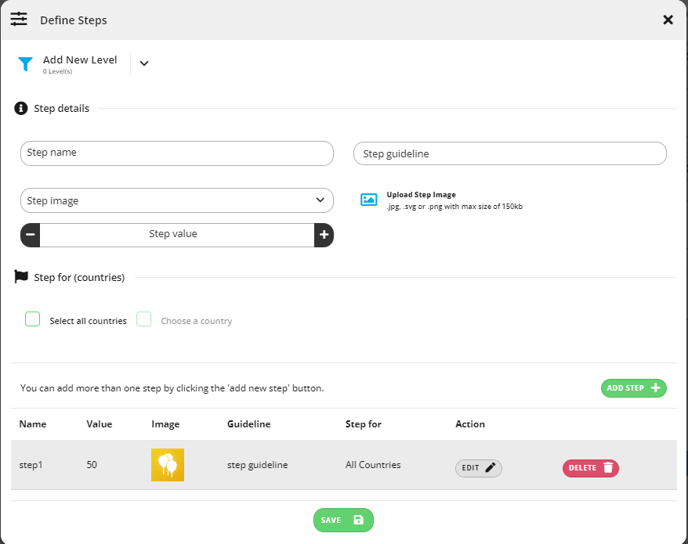Close the Define Steps dialog
This screenshot has height=544, width=688.
coord(668,20)
